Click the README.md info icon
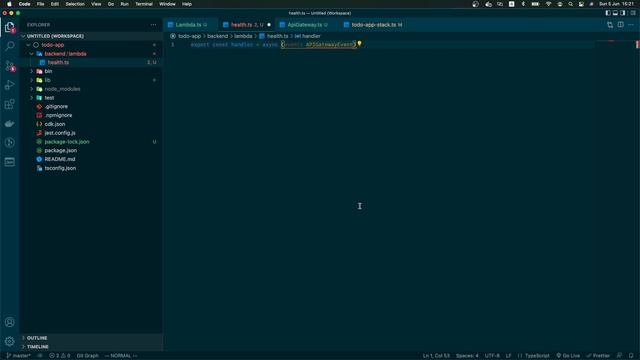 [39, 159]
